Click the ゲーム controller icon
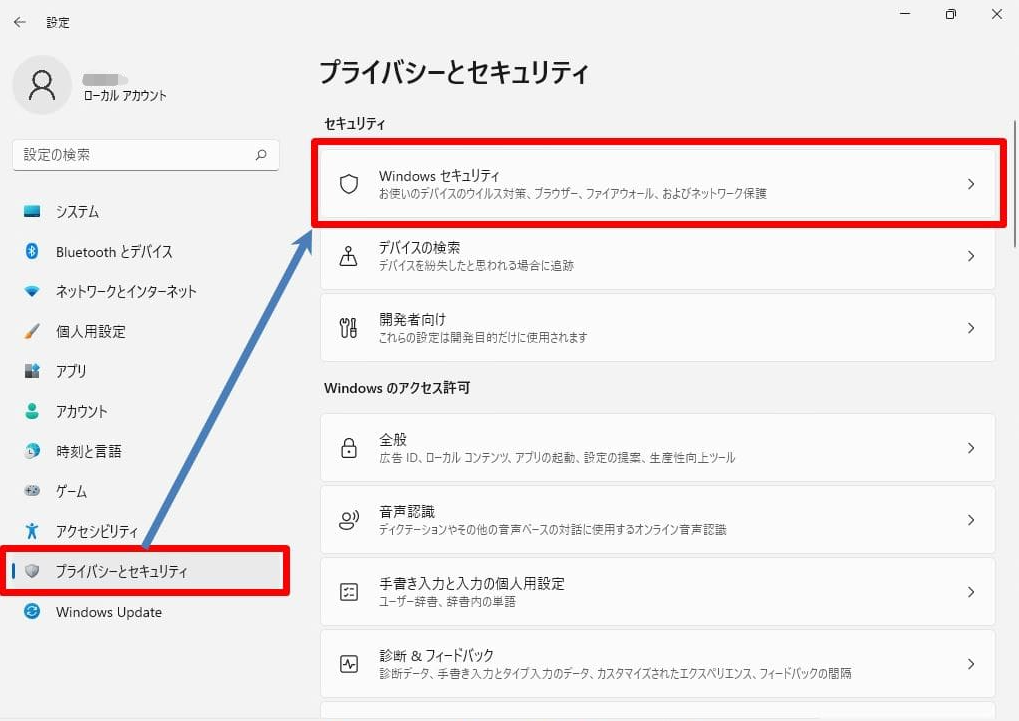This screenshot has width=1019, height=721. coord(32,491)
